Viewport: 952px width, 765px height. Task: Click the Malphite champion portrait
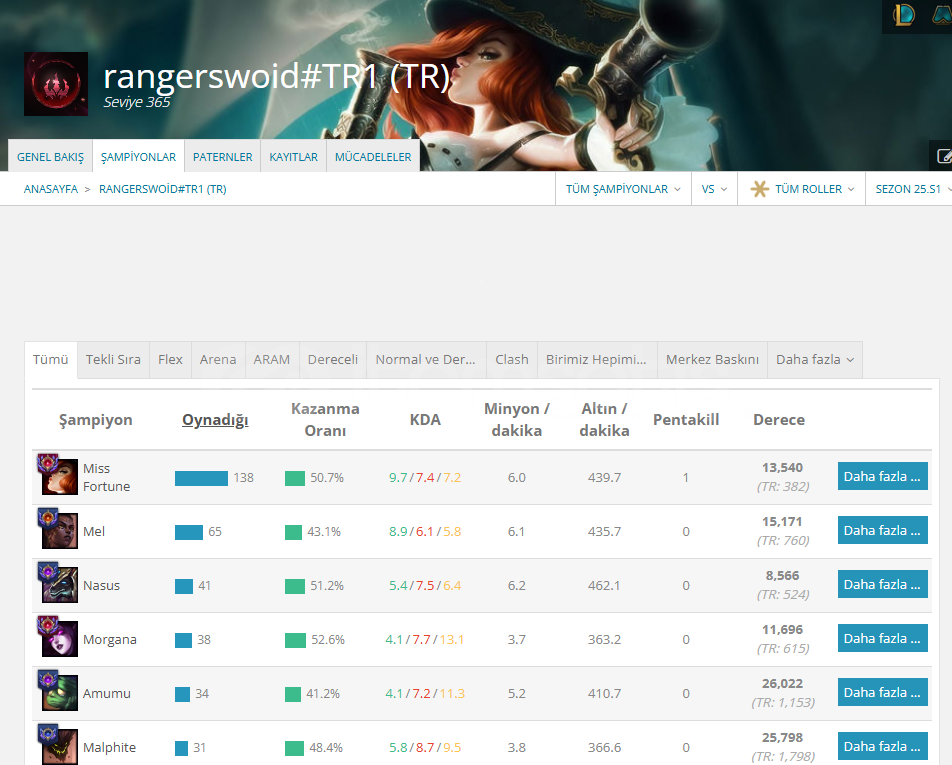tap(60, 747)
